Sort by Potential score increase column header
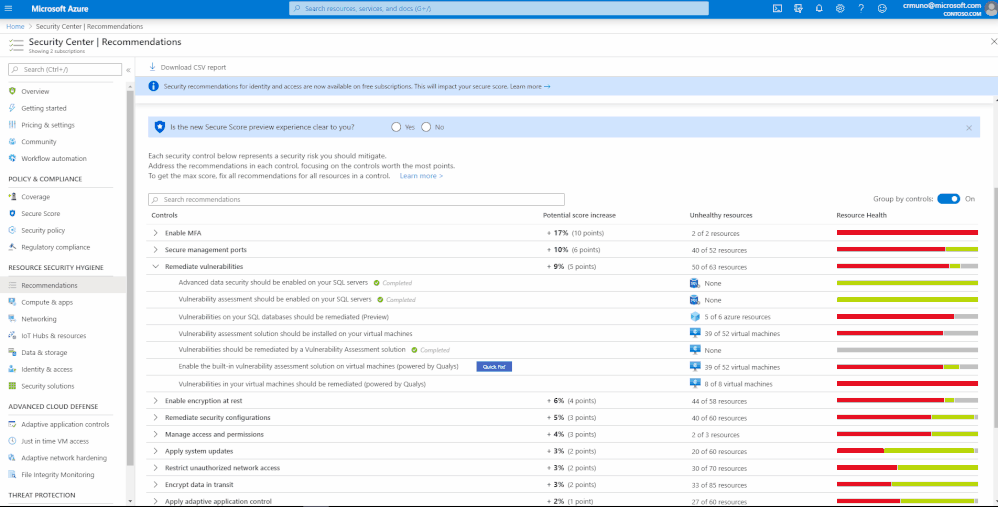998x507 pixels. tap(579, 216)
